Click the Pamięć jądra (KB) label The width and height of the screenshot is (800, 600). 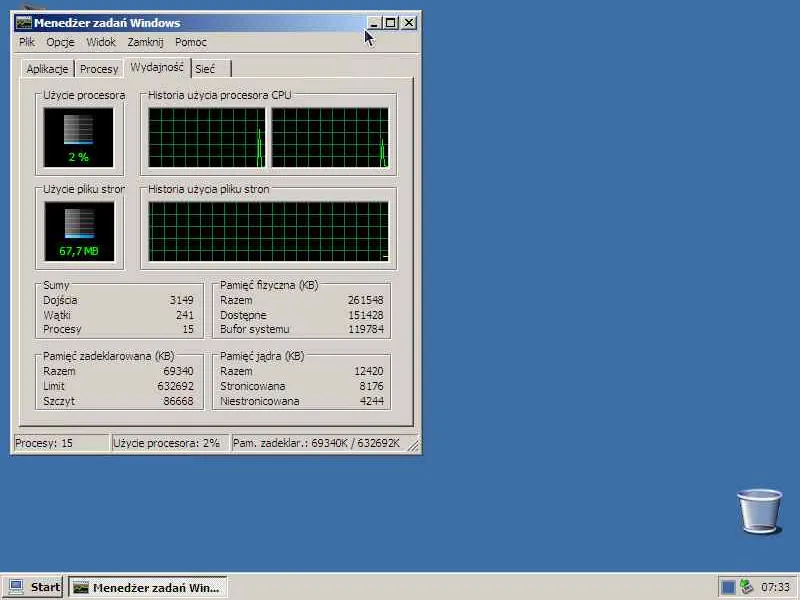point(262,356)
